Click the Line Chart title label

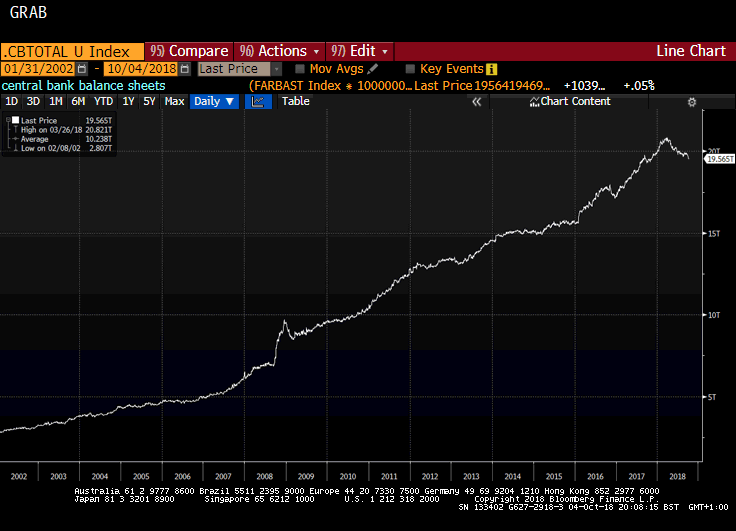691,51
